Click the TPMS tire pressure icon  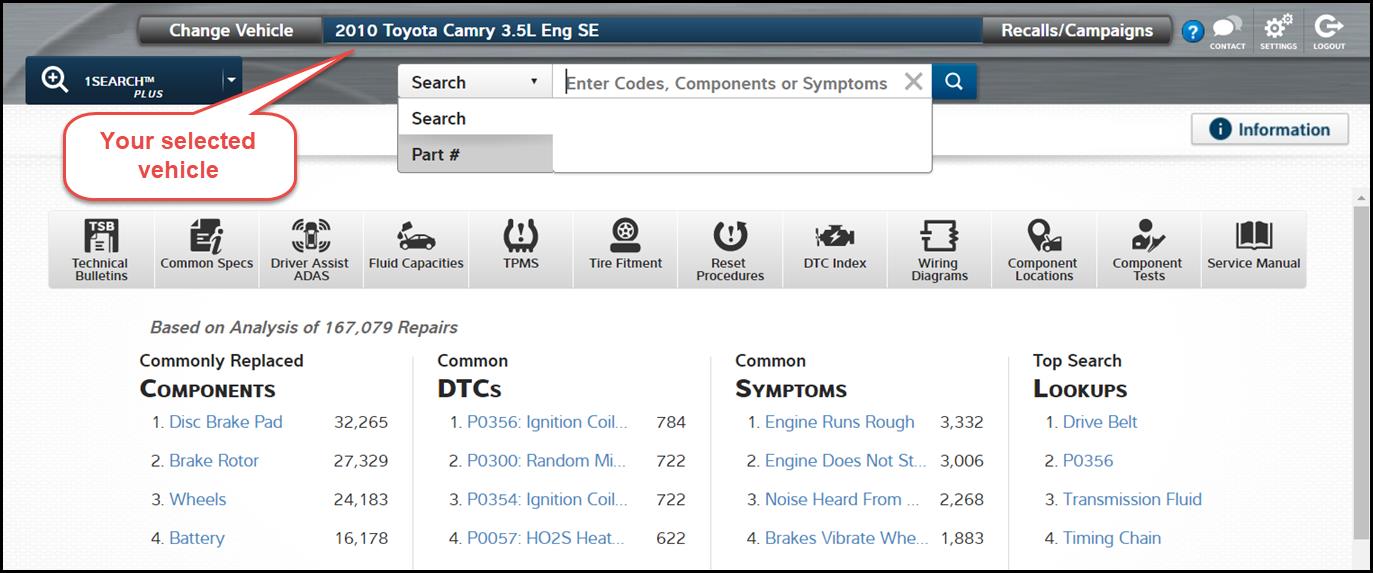tap(521, 249)
